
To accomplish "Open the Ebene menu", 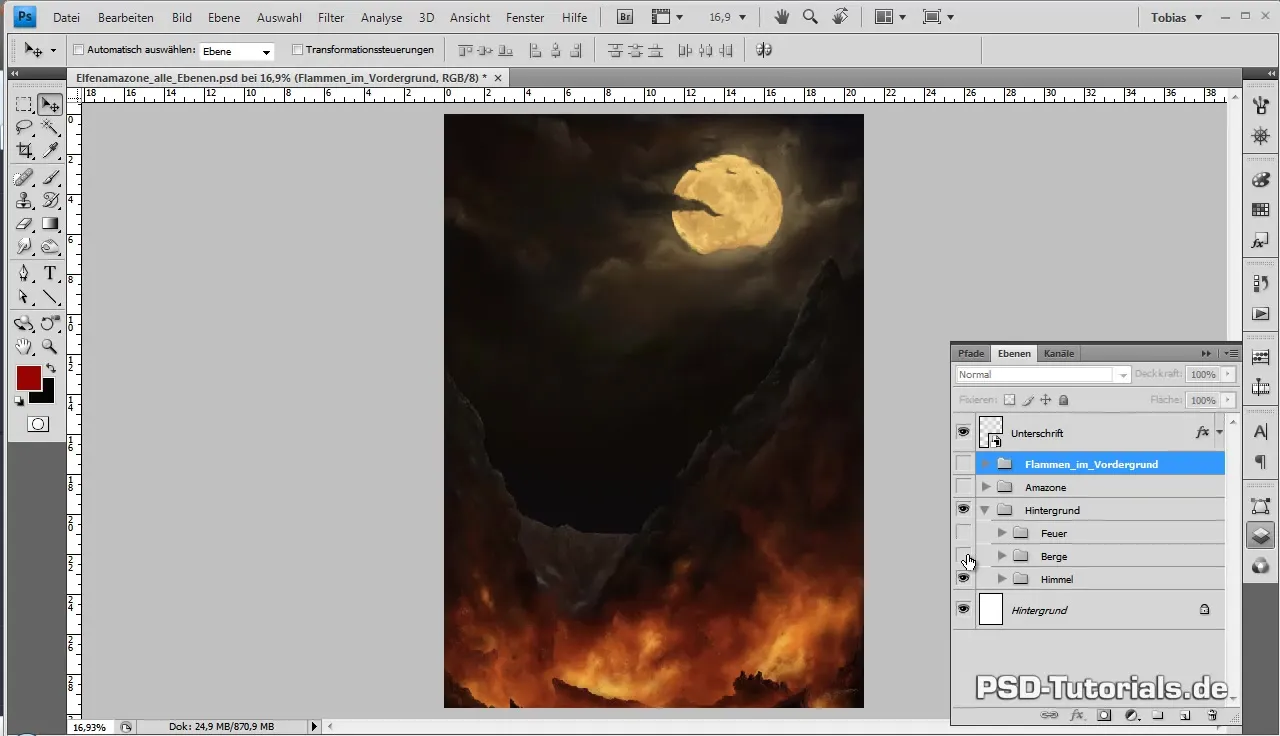I will tap(224, 18).
